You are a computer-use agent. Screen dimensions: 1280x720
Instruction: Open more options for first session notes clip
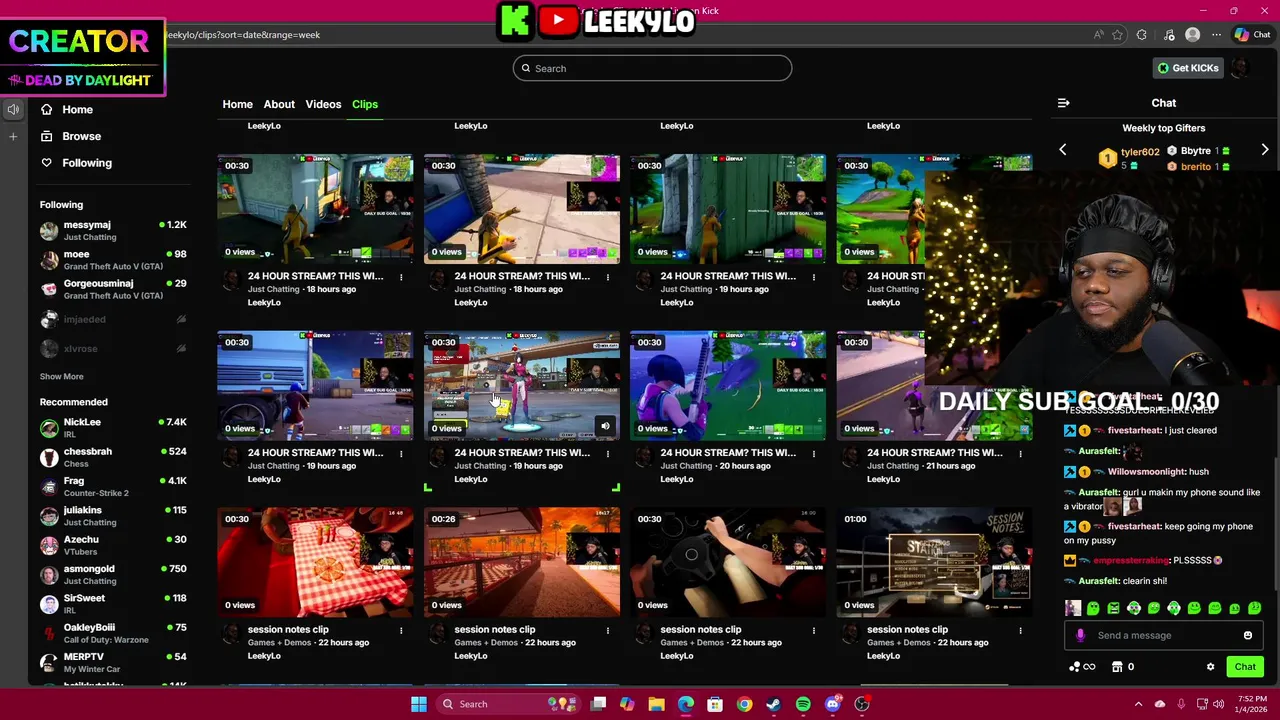coord(401,631)
